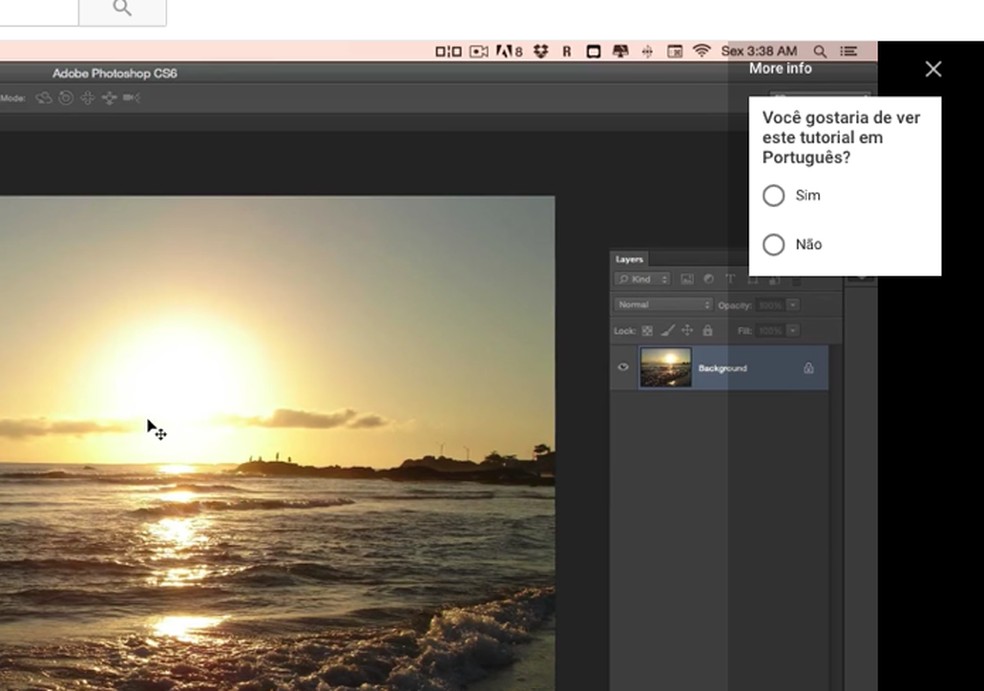Select the Sim radio option

pos(773,195)
